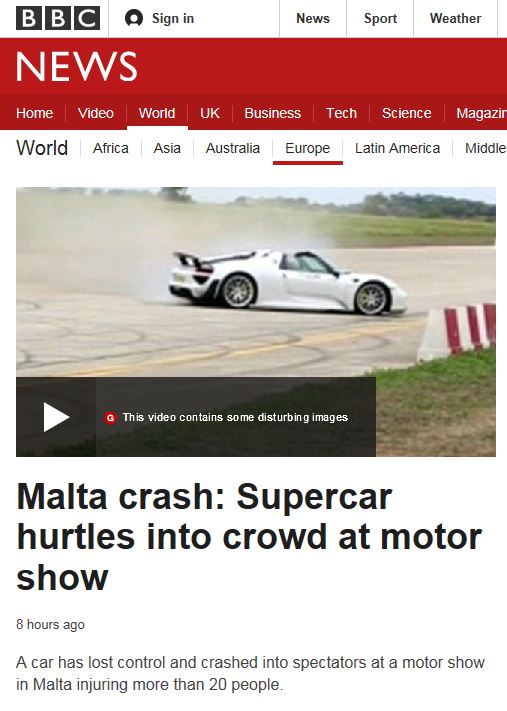Go to the top-bar News section
Screen dimensions: 507x711
[x=313, y=19]
